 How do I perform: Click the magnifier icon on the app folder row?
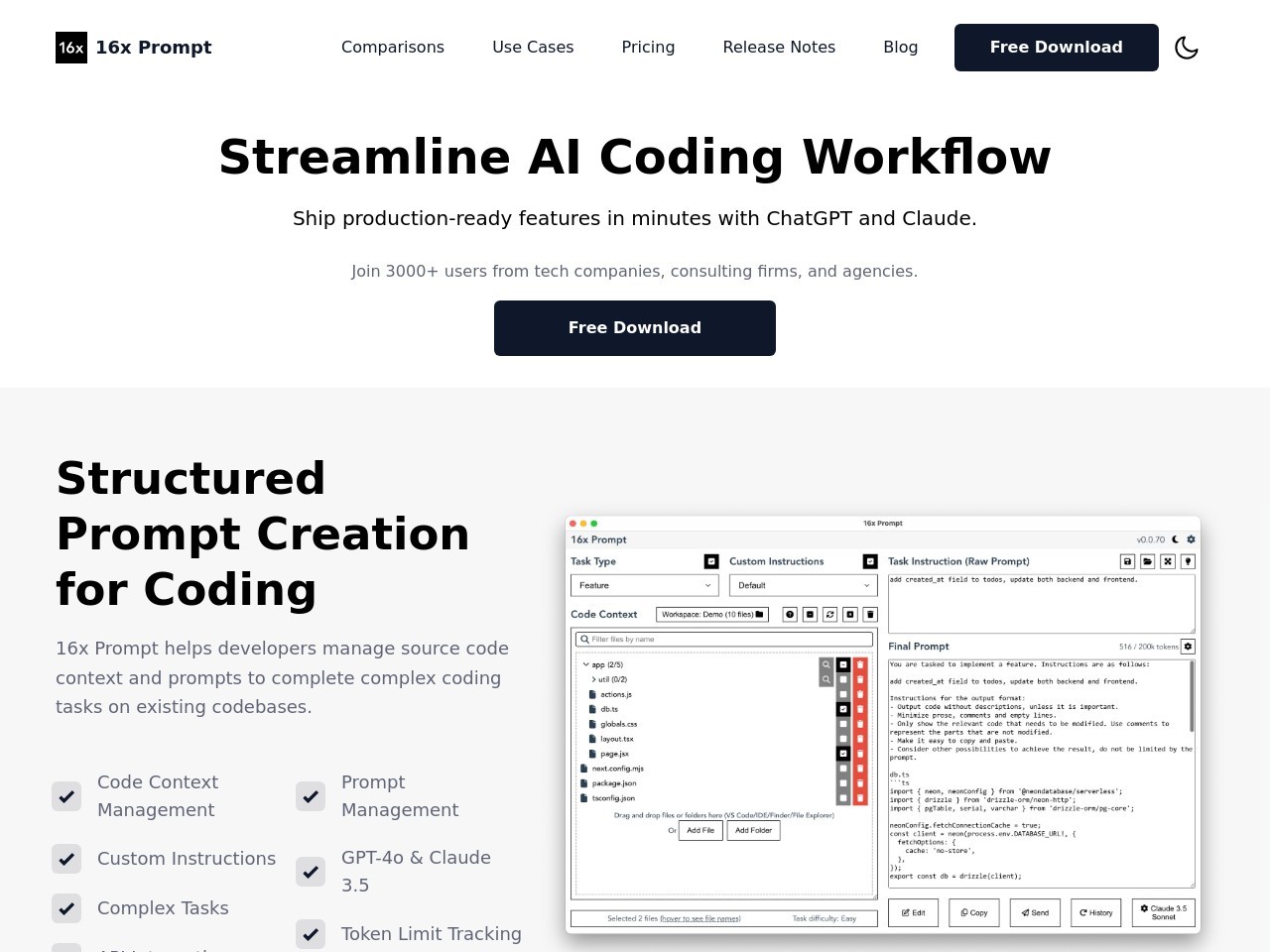(826, 664)
